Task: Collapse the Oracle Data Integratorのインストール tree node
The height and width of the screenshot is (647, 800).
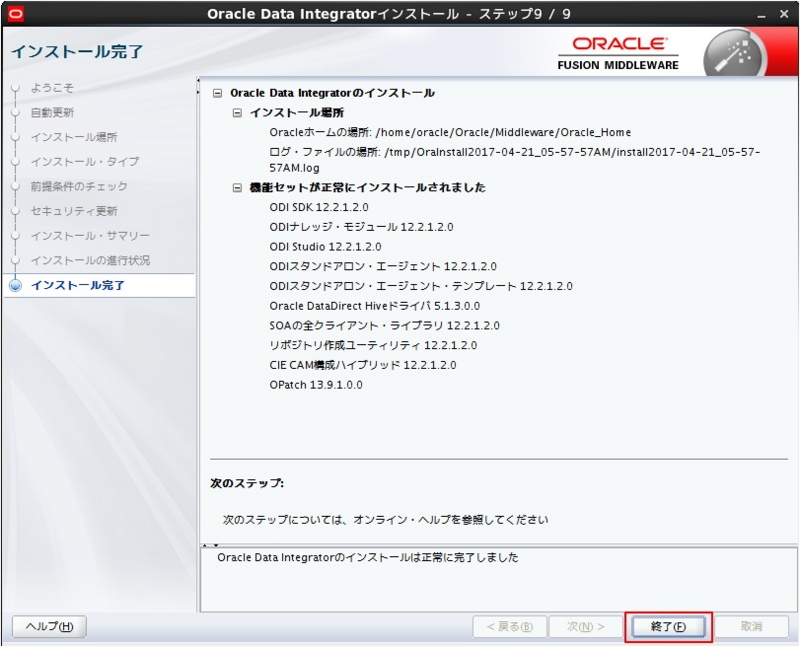Action: [x=218, y=93]
